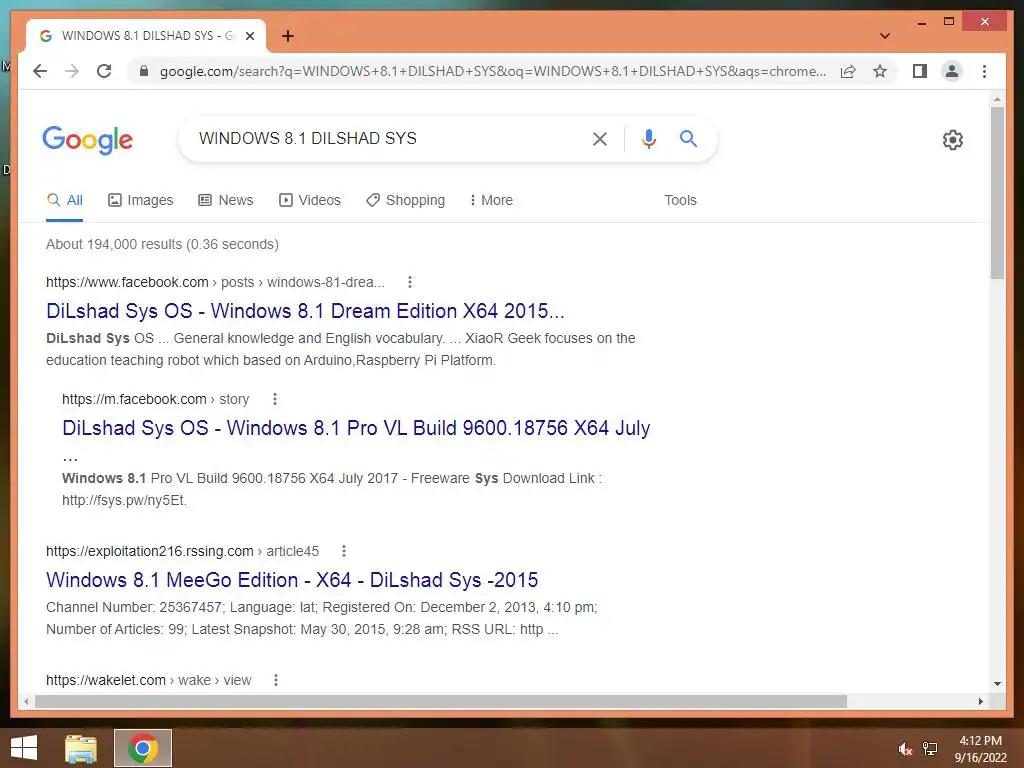The height and width of the screenshot is (768, 1024).
Task: Reload the Google search page
Action: (x=104, y=71)
